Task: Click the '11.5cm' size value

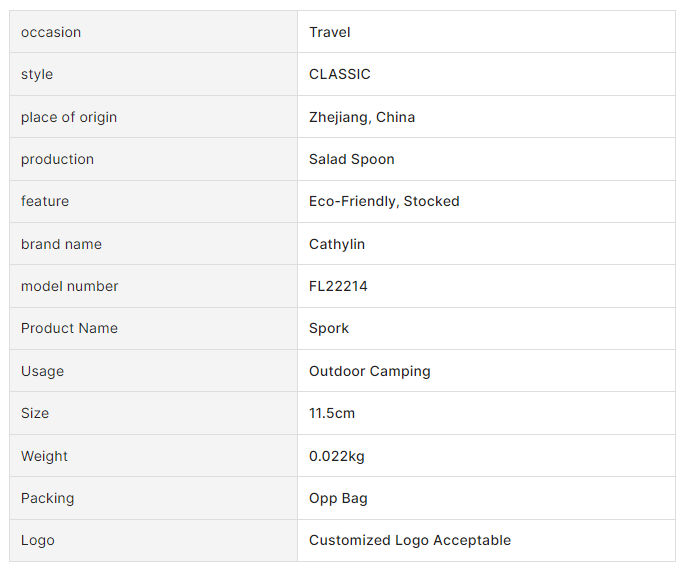Action: [332, 413]
